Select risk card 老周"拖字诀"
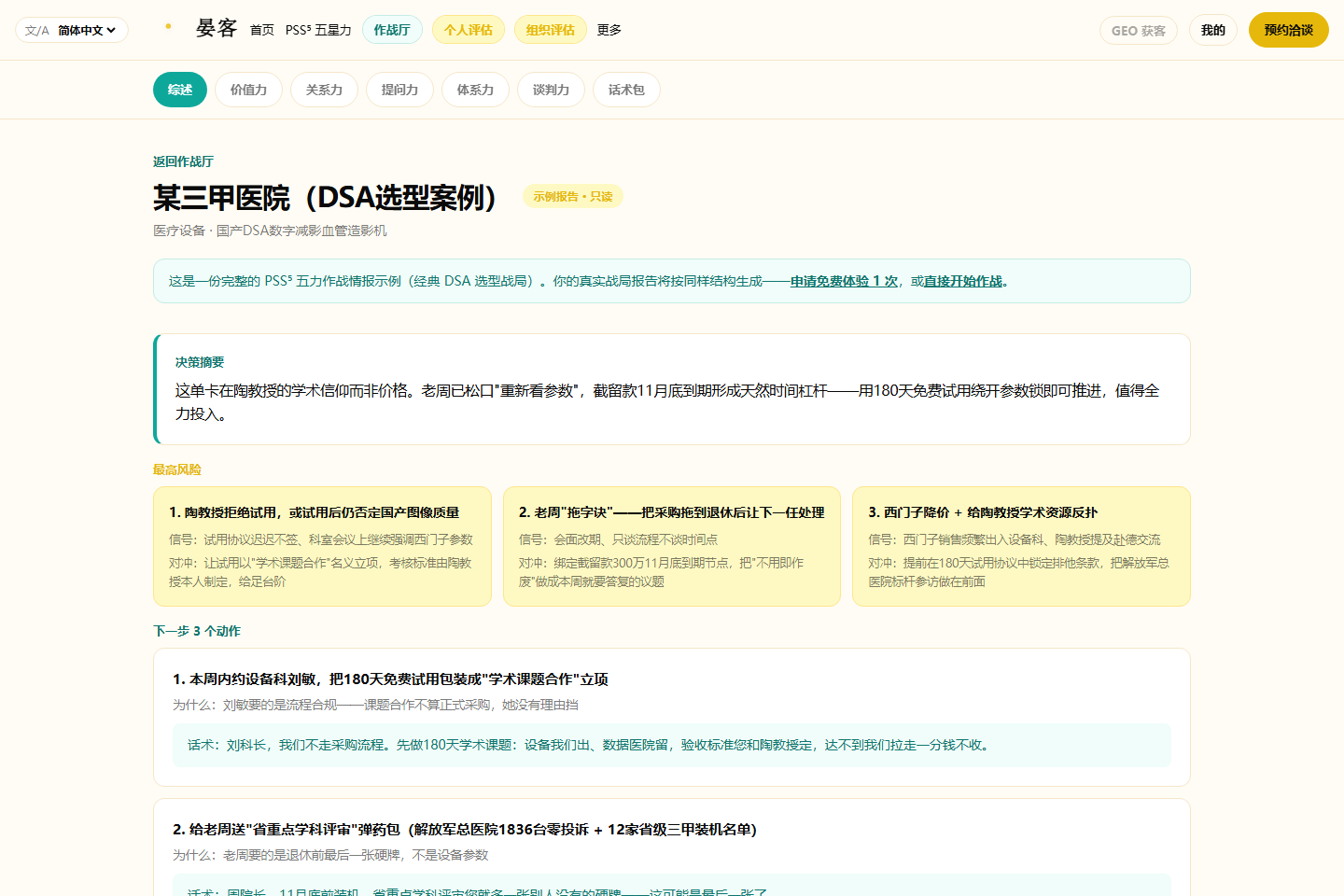 click(672, 546)
